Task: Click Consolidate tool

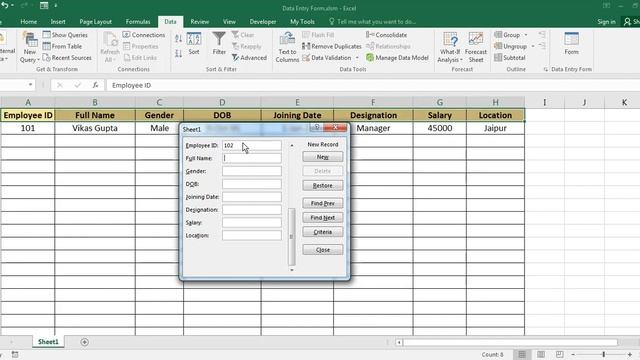Action: (387, 35)
